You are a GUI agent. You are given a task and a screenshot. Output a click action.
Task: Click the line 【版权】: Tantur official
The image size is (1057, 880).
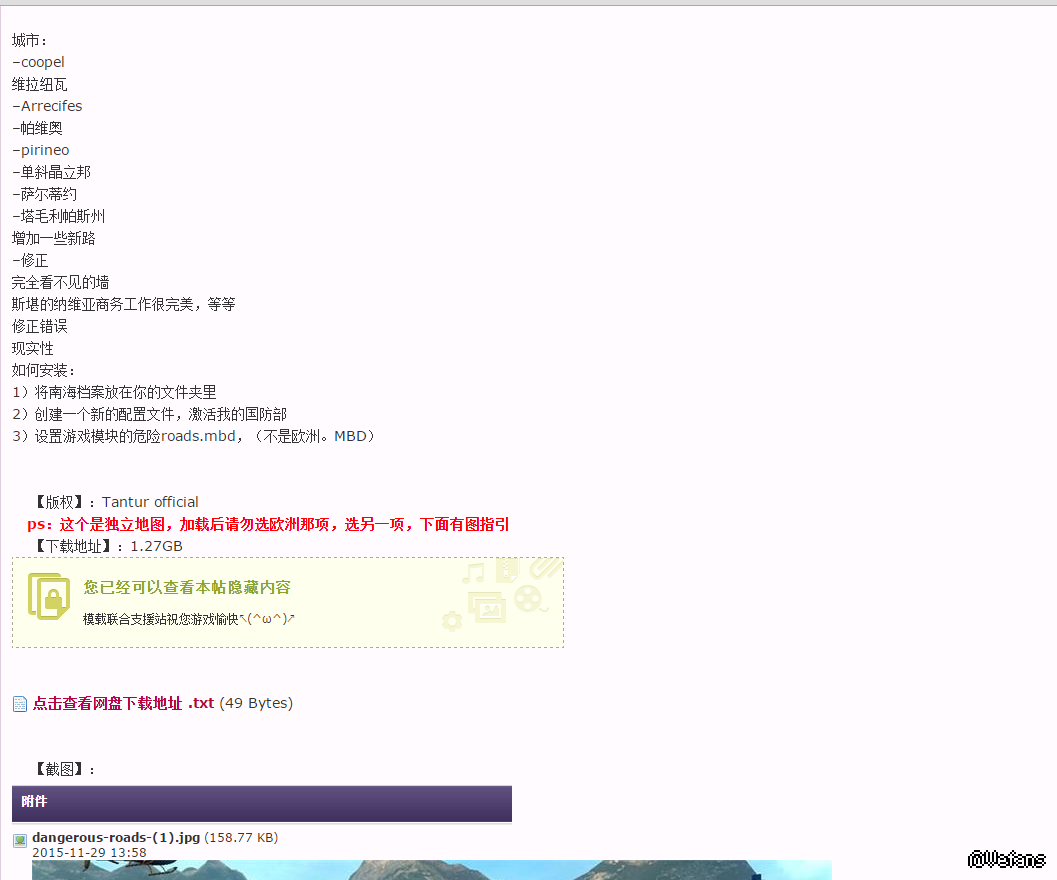[117, 502]
